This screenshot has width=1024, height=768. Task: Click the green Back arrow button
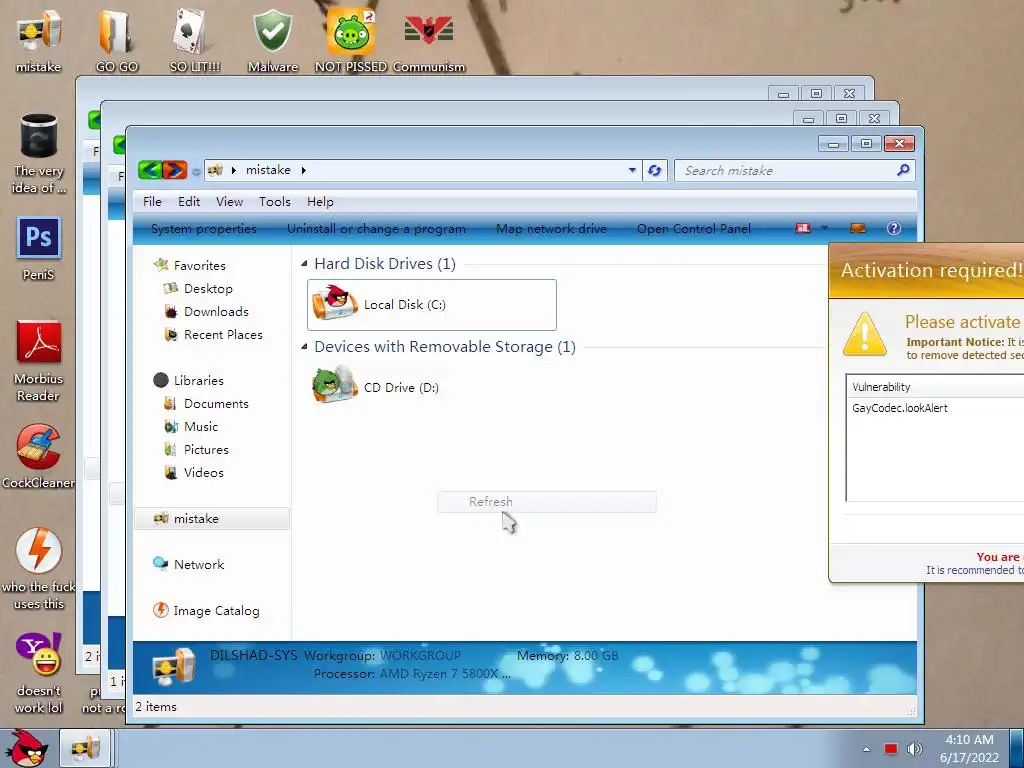coord(150,170)
